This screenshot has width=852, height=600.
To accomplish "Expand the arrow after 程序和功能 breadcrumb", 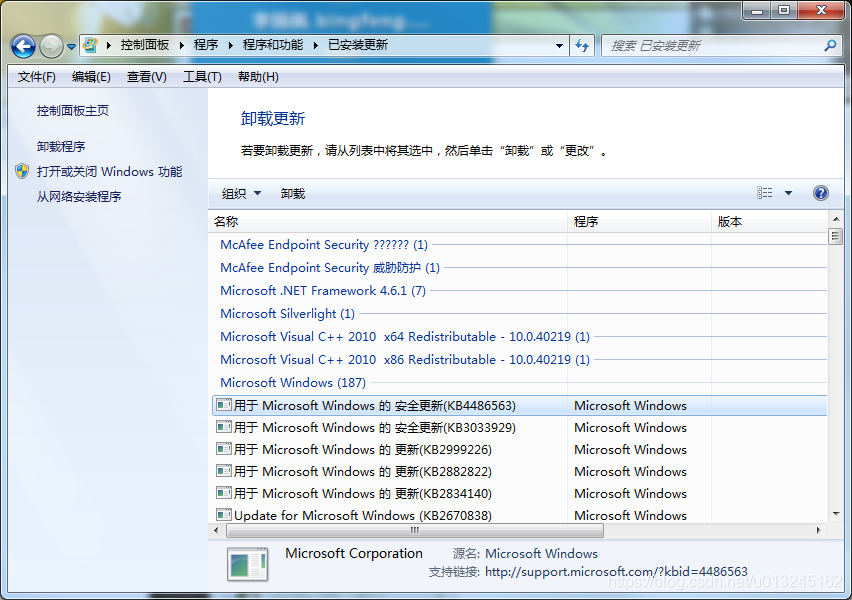I will [315, 46].
